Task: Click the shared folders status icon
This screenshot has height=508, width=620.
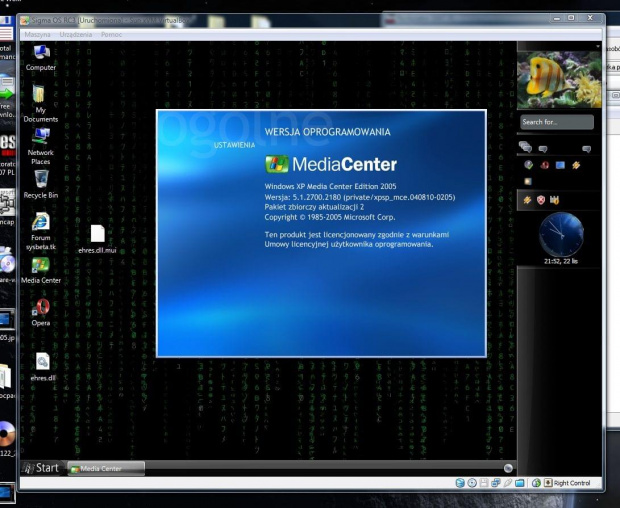Action: [x=520, y=483]
